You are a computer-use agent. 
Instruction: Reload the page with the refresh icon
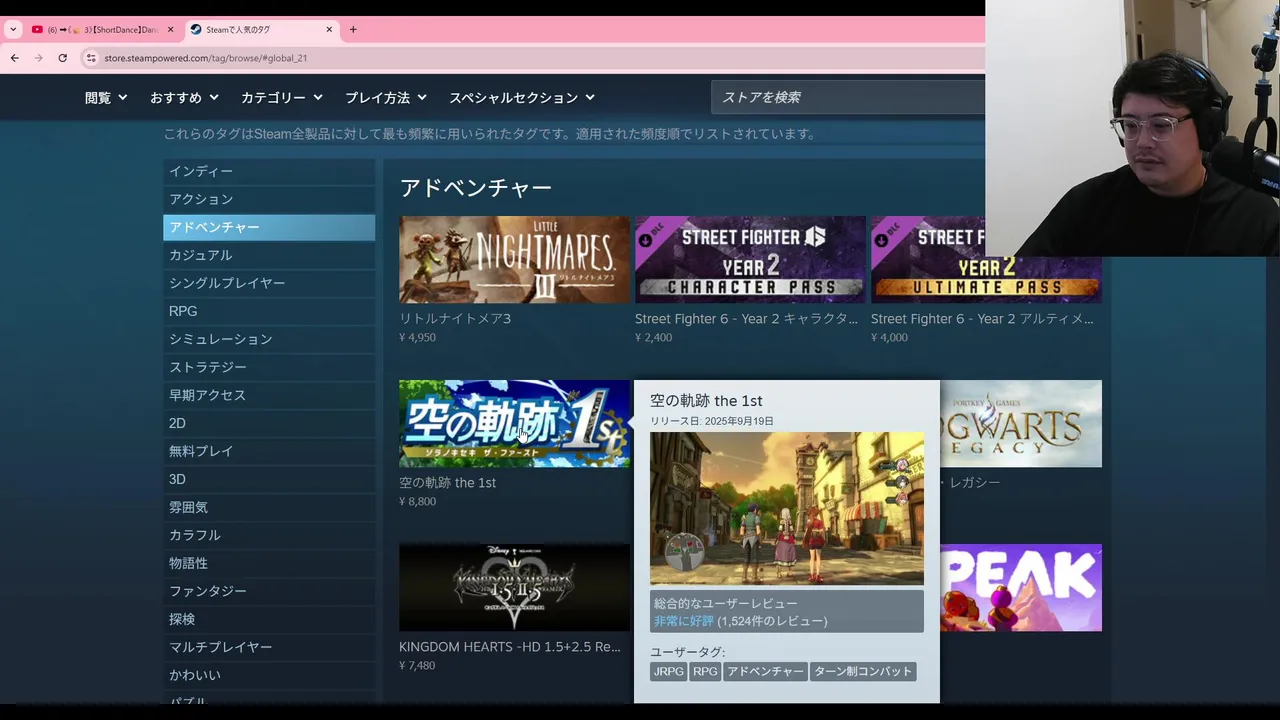(x=62, y=58)
